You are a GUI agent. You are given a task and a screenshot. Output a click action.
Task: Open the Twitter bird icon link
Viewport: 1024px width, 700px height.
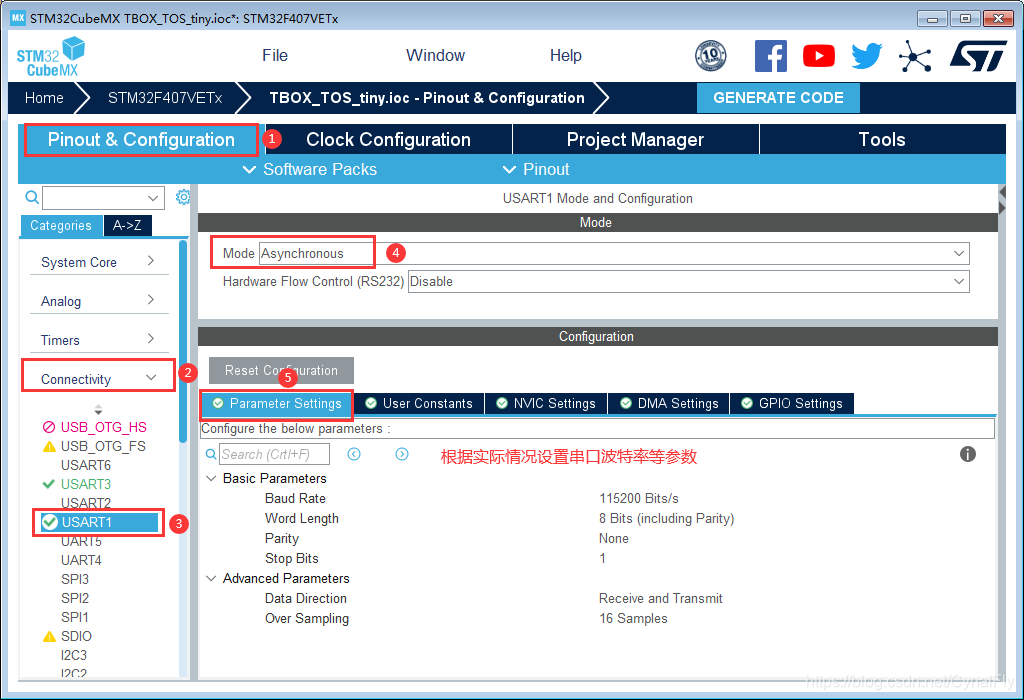(867, 56)
